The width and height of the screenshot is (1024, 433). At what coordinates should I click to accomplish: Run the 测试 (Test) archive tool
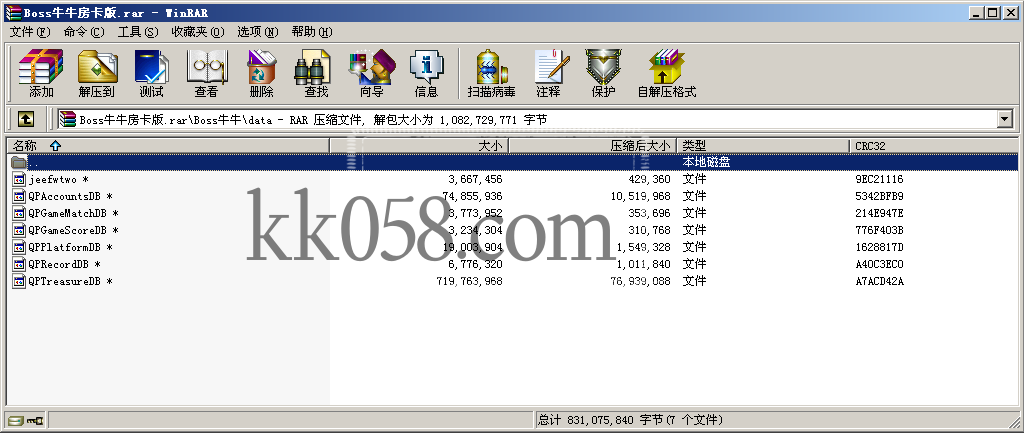point(152,67)
